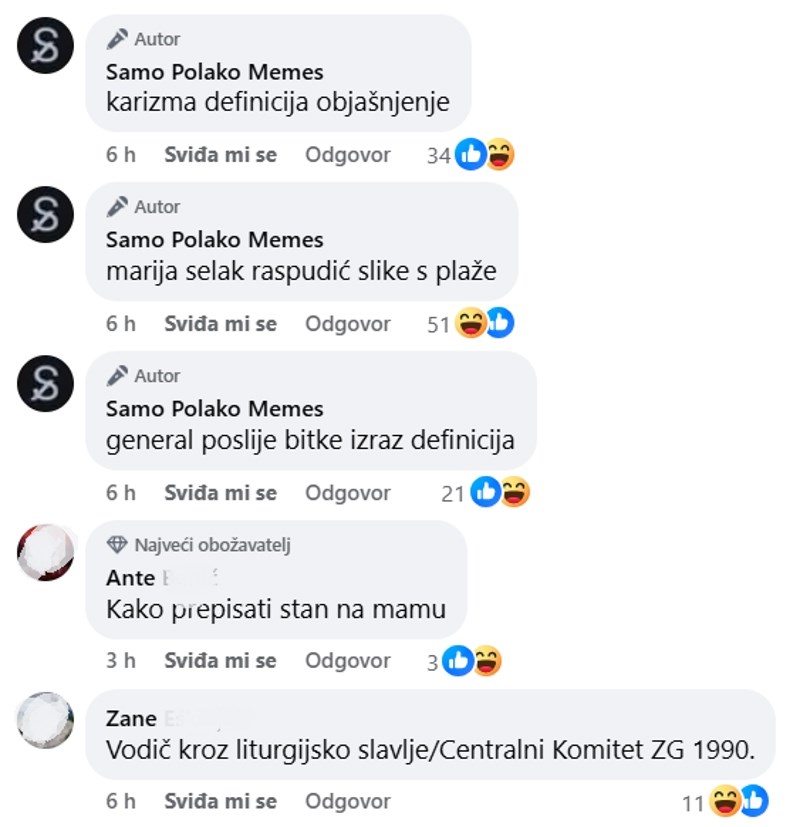Open reactions on 'marija selak raspudić' comment
The width and height of the screenshot is (800, 827).
pyautogui.click(x=470, y=323)
